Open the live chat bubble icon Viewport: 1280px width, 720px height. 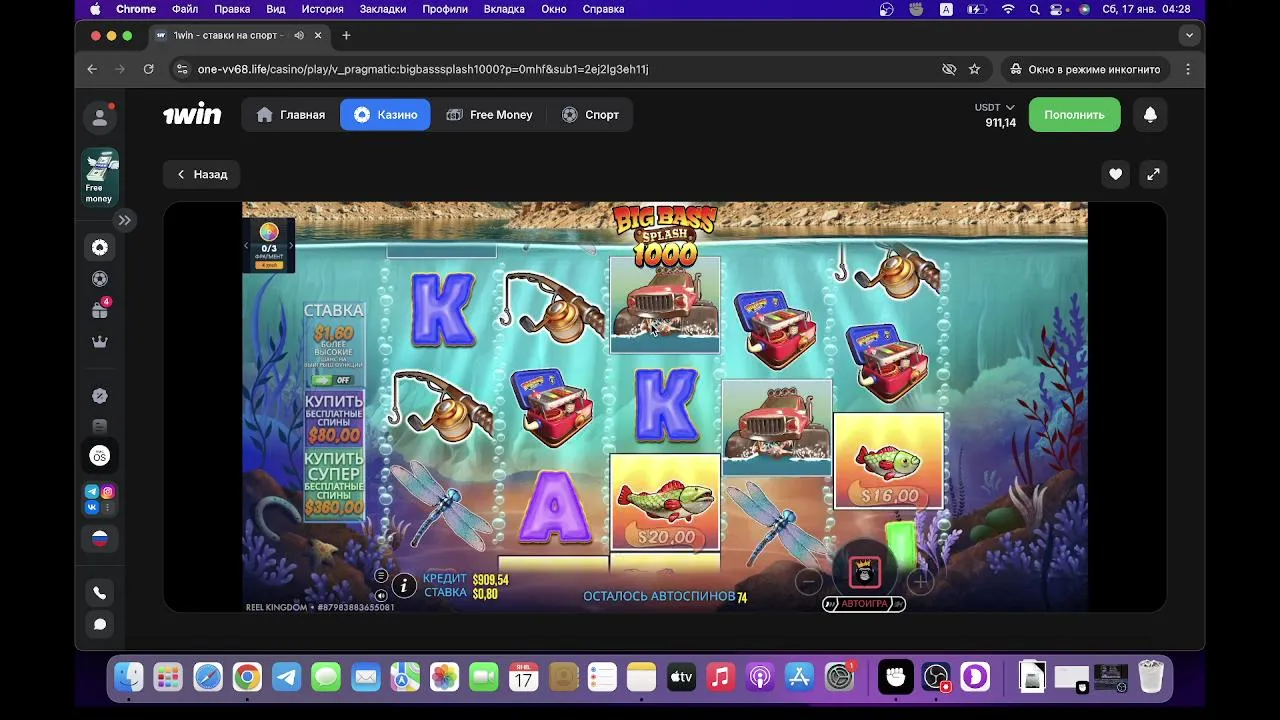point(100,624)
